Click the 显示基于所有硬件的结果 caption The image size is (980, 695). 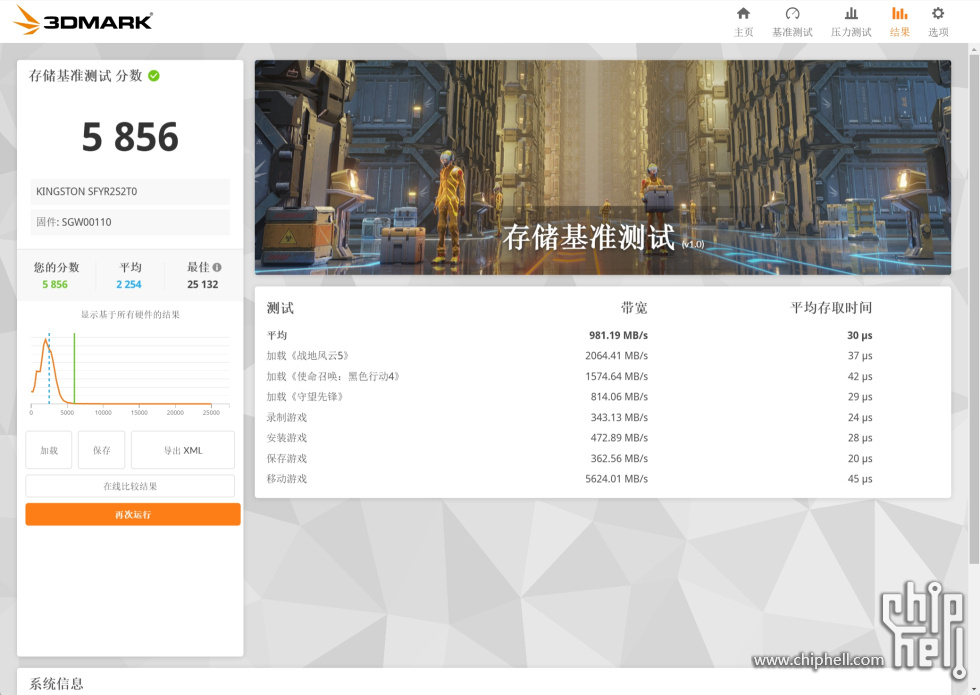pos(130,314)
